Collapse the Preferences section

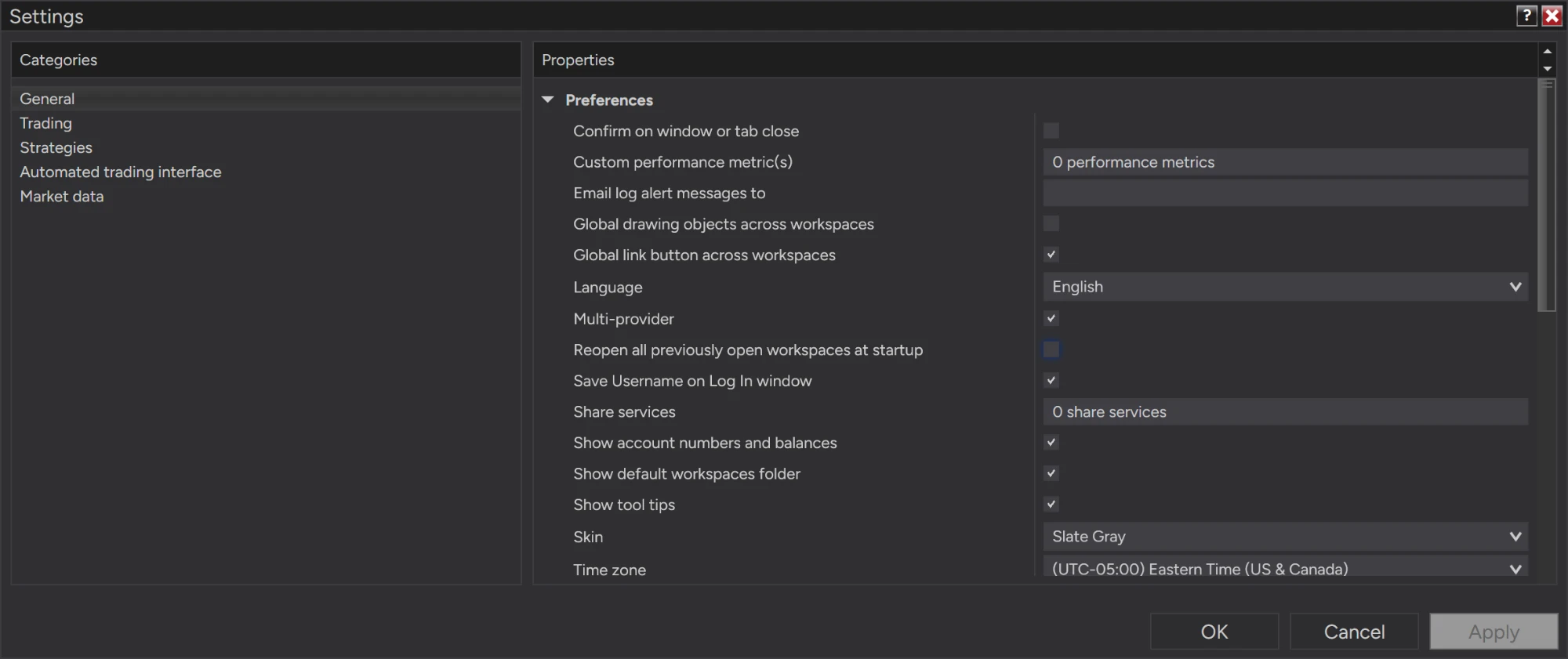548,100
